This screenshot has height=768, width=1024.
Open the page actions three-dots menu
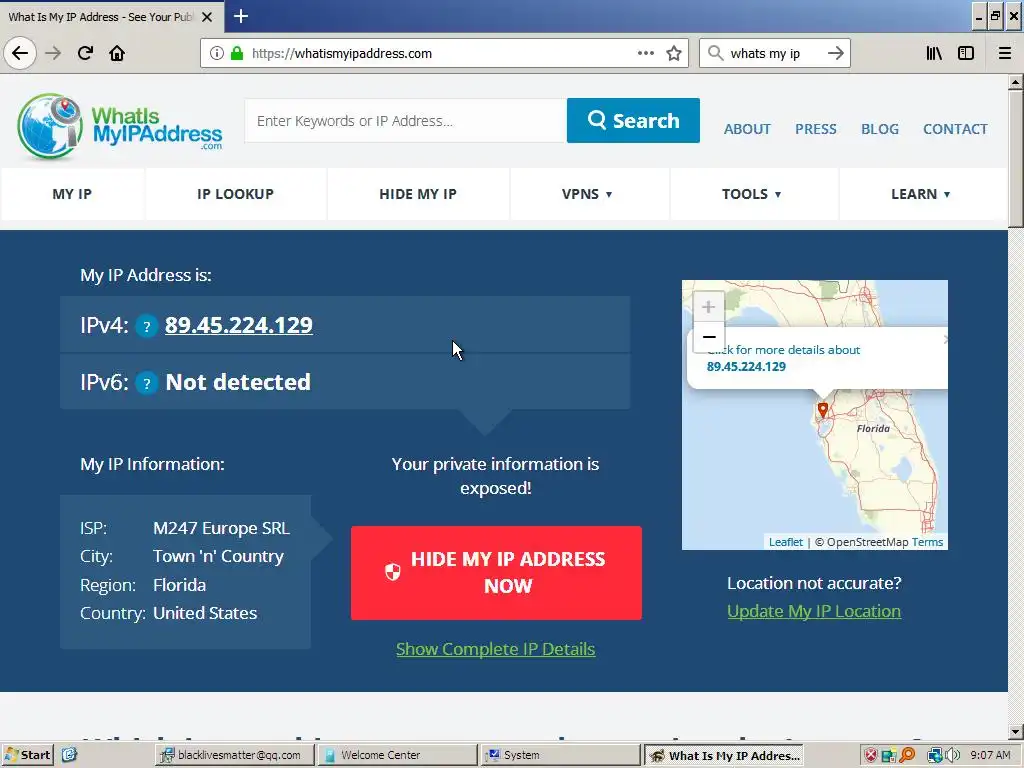(646, 53)
